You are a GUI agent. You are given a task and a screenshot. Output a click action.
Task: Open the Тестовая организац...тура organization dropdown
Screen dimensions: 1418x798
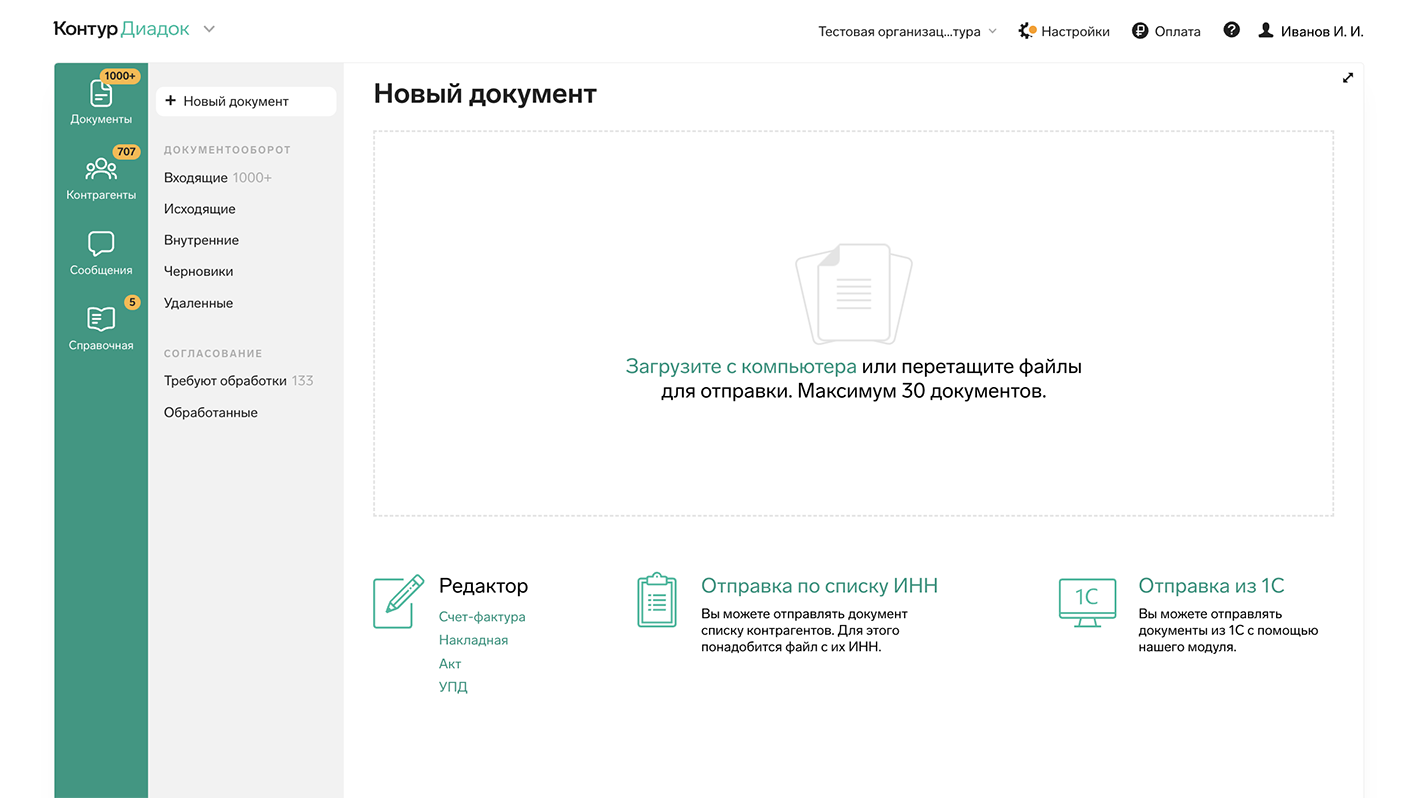[908, 31]
